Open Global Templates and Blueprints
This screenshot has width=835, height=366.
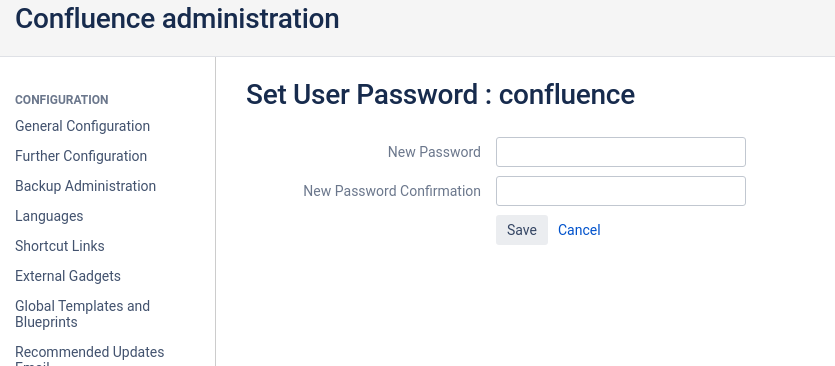click(83, 314)
